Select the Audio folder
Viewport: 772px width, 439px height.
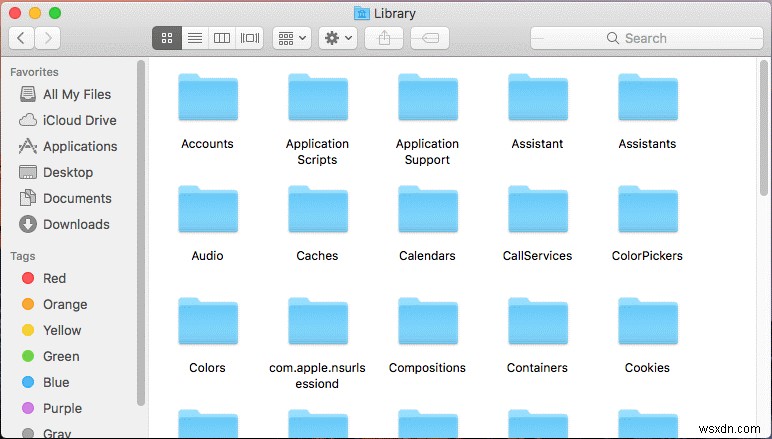(208, 210)
